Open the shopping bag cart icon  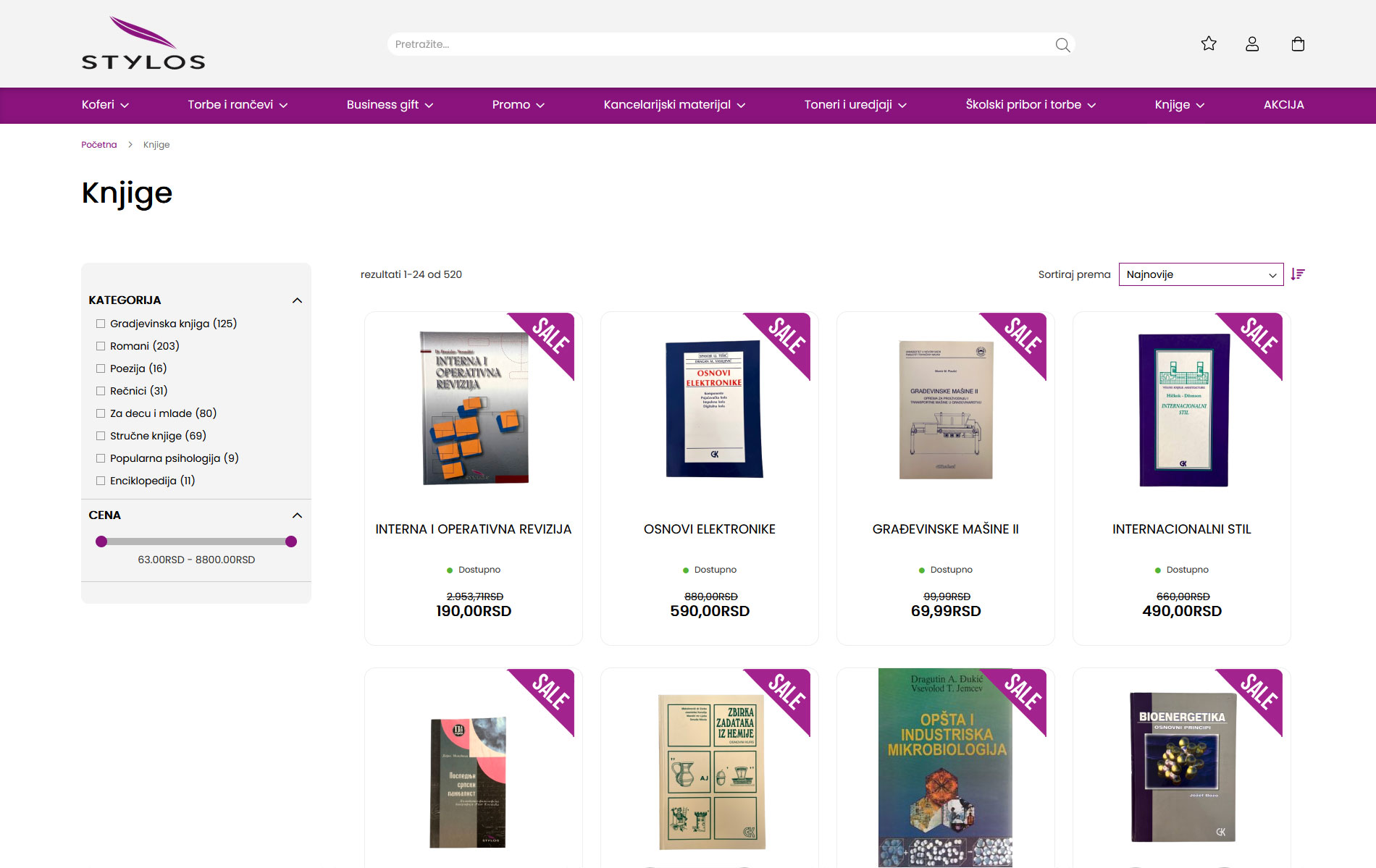(x=1298, y=44)
